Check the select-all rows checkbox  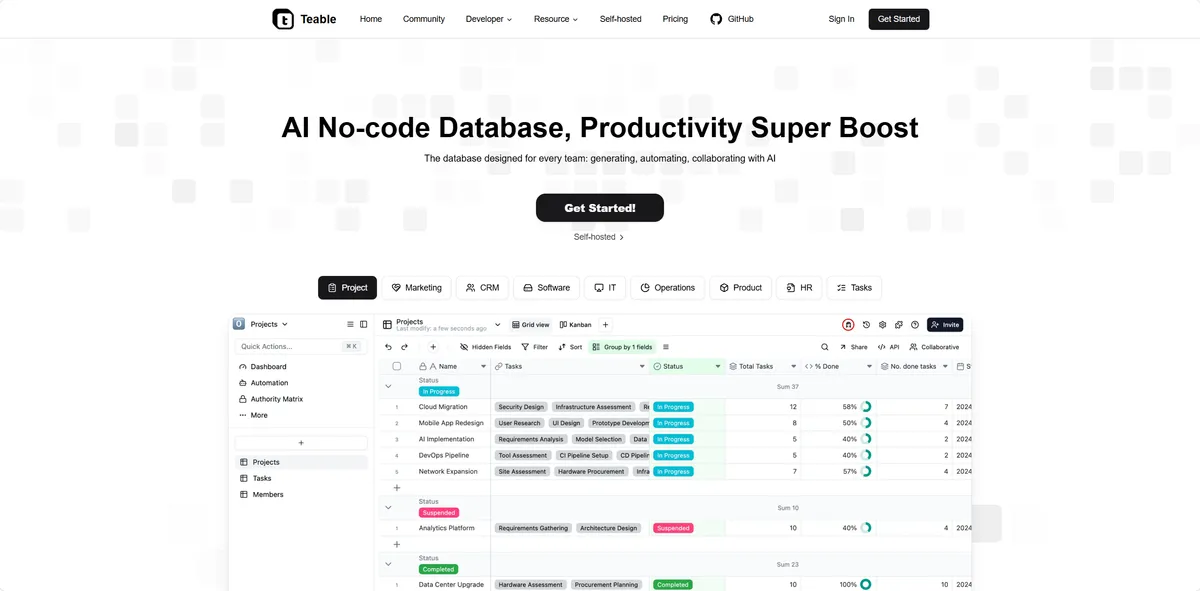pyautogui.click(x=397, y=367)
